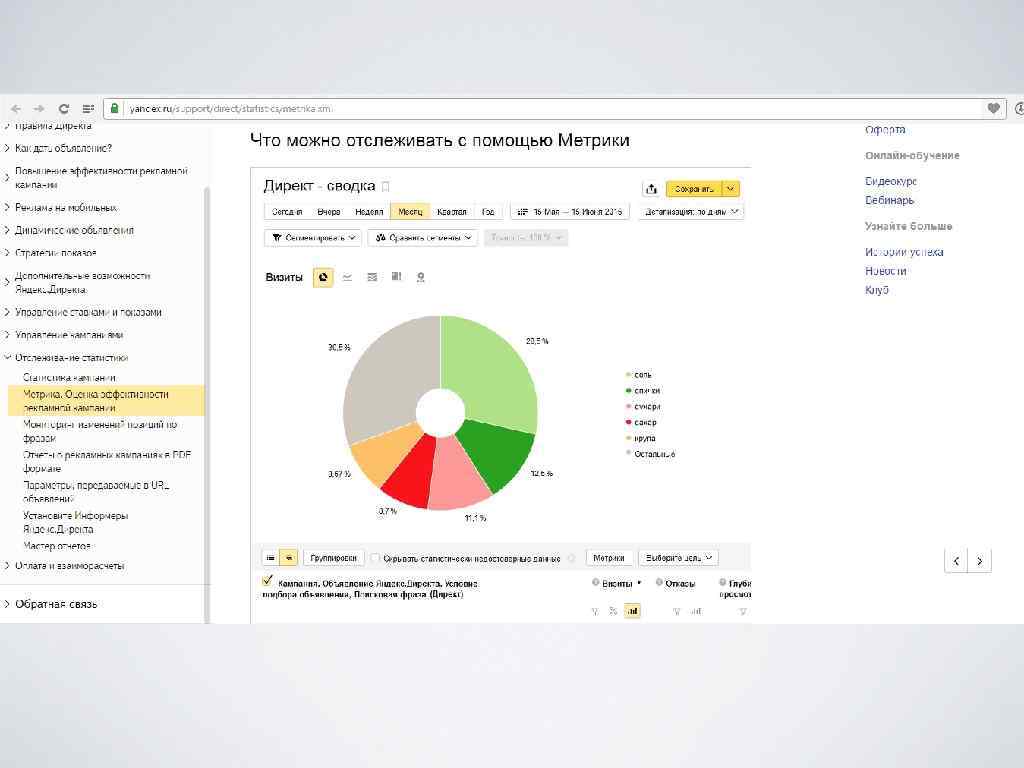
Task: Select the Отказы column radio button
Action: click(659, 582)
